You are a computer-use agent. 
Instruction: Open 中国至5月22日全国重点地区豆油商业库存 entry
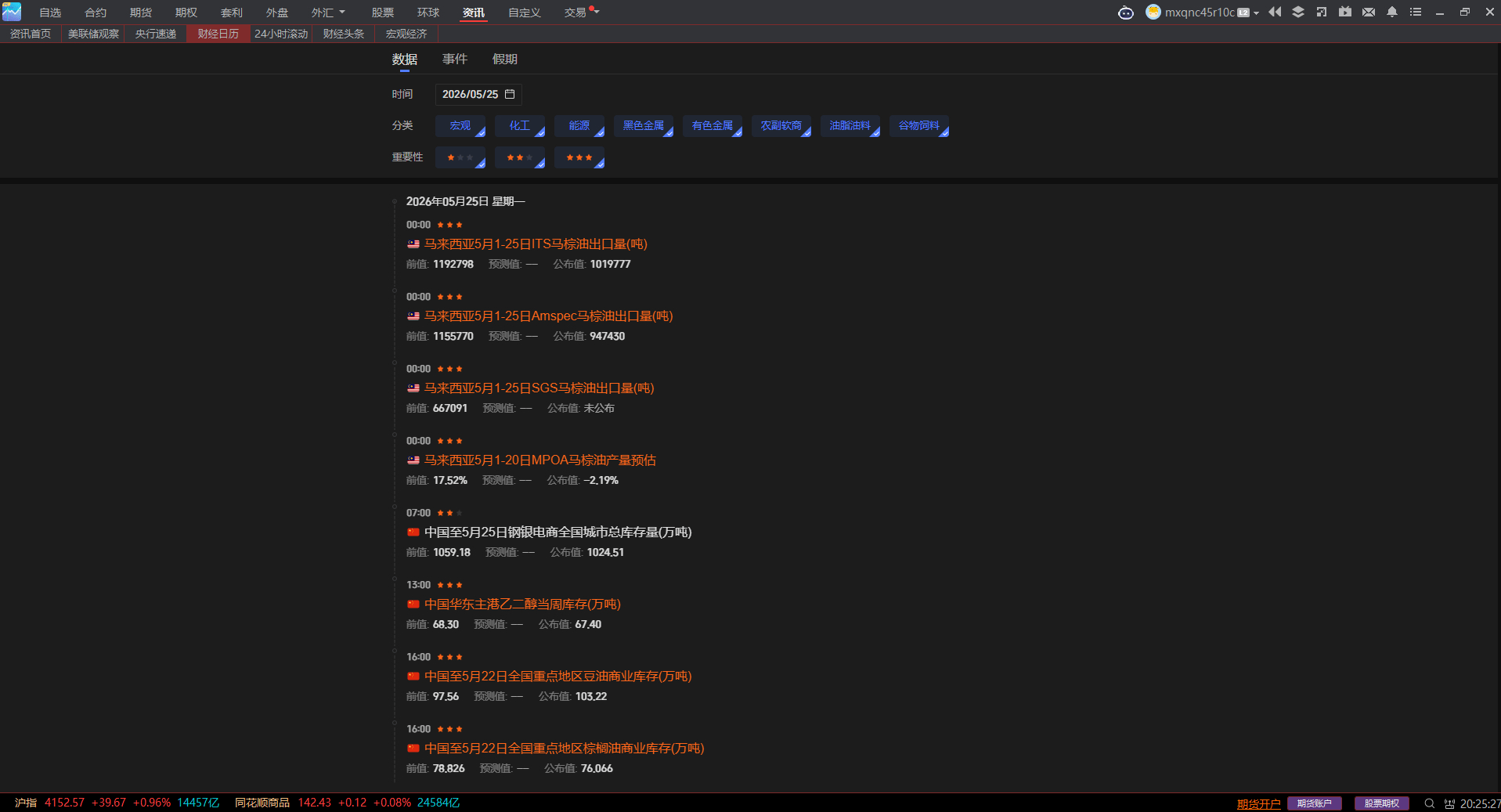[x=558, y=677]
